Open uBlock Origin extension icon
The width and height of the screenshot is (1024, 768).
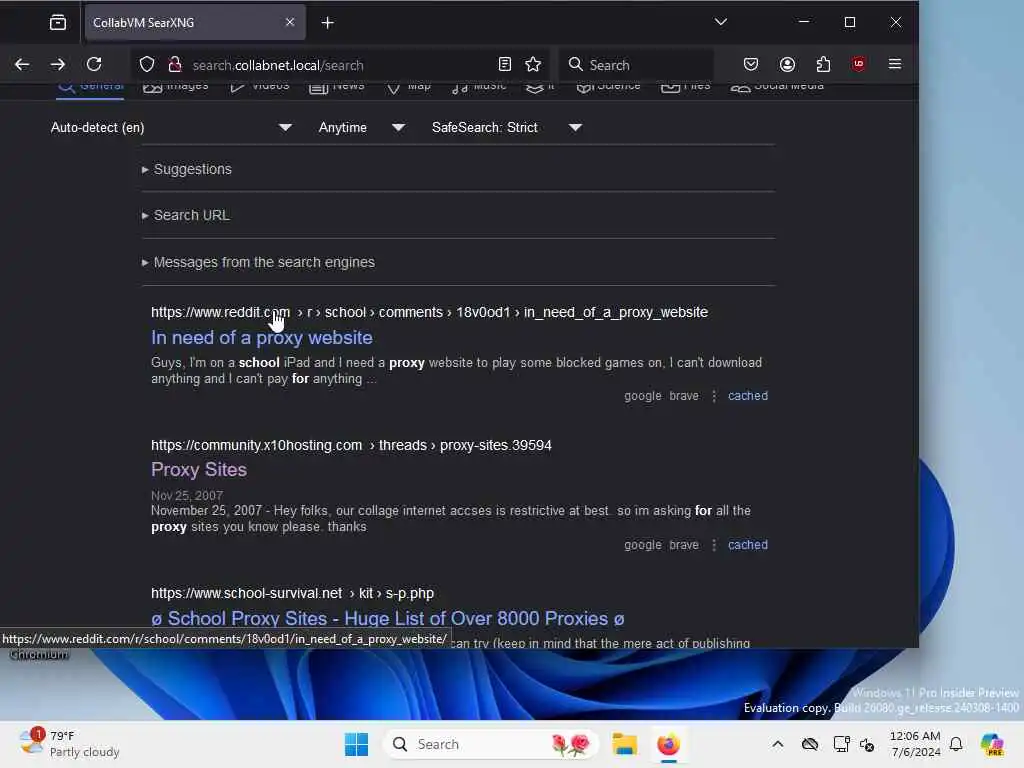(x=858, y=64)
